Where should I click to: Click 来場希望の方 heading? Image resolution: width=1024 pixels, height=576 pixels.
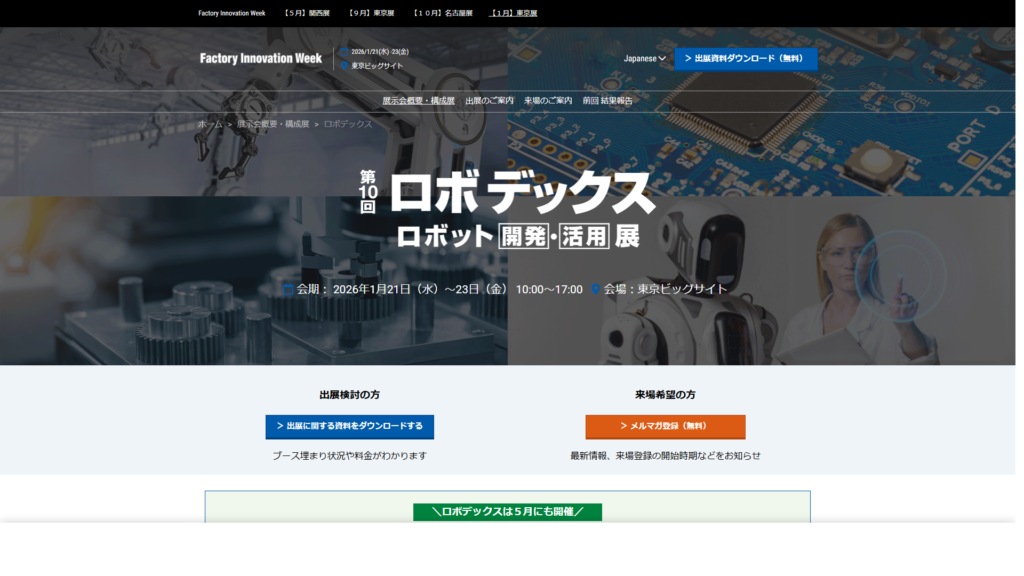[x=665, y=394]
